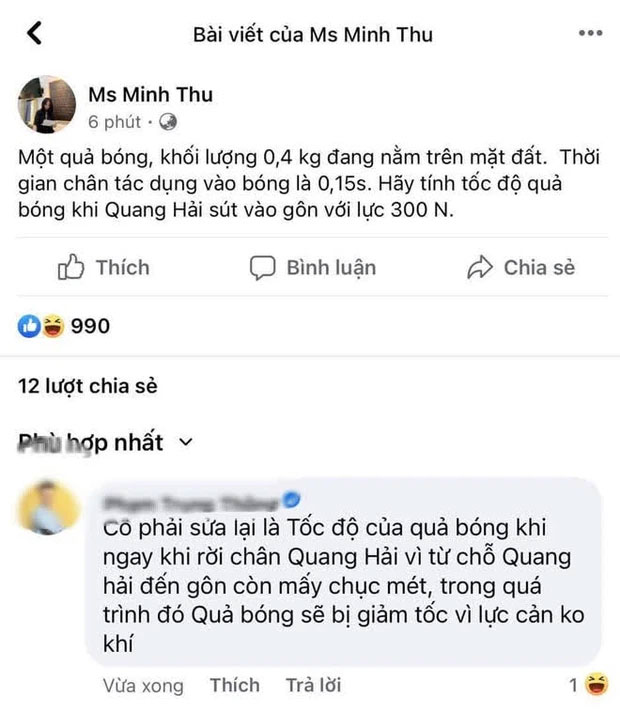Tap the thumbs-up Thích icon

71,268
